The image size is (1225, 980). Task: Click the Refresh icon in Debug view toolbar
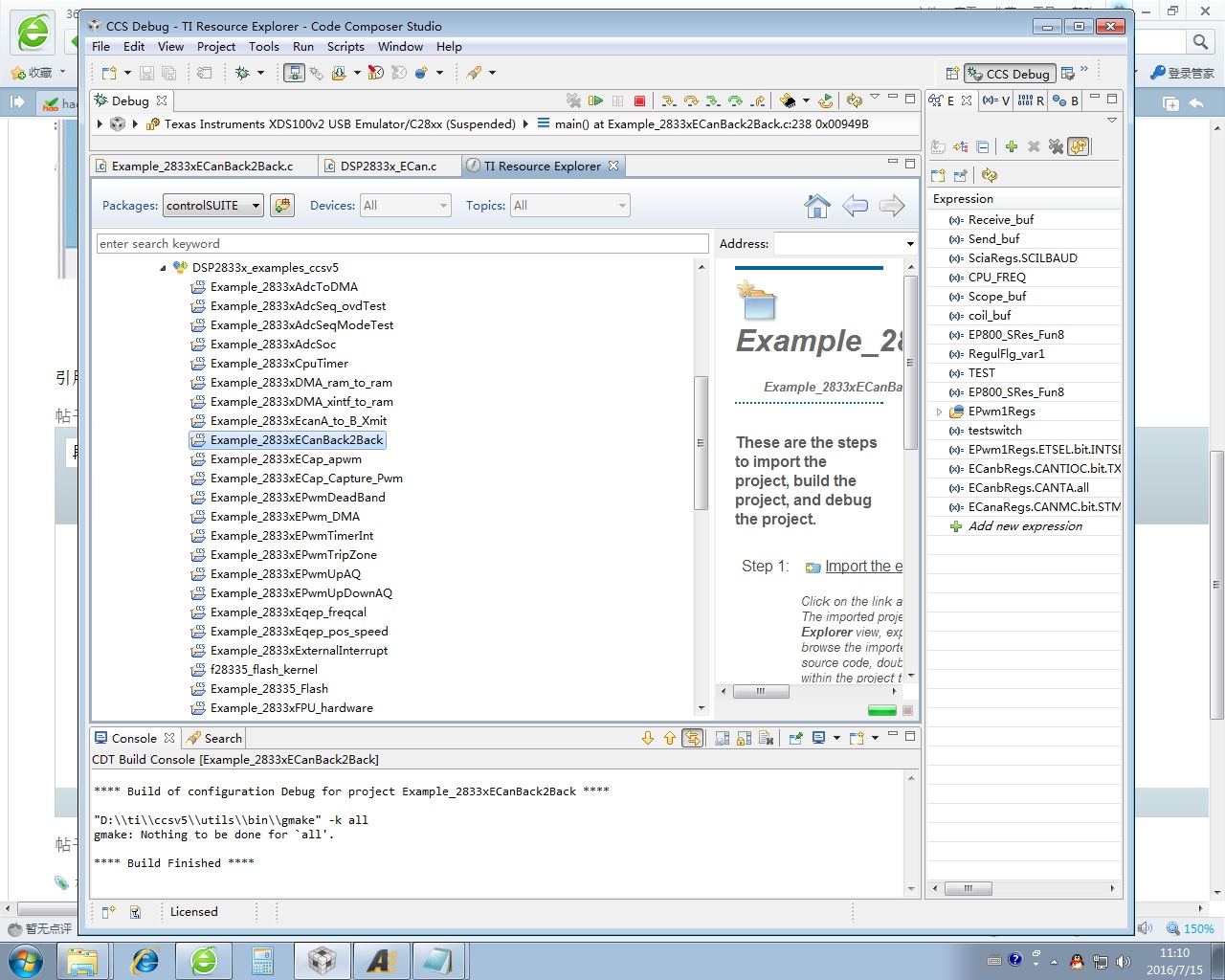click(854, 100)
